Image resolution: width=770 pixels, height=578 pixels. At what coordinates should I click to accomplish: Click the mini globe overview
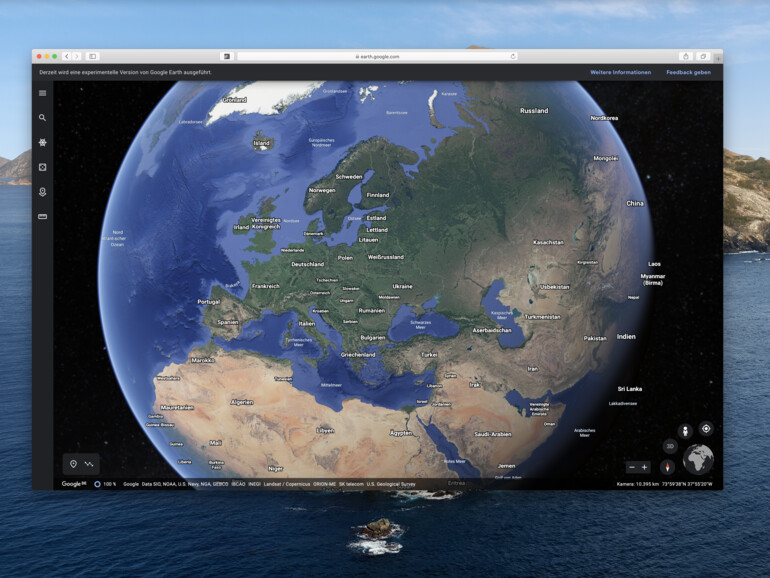tap(698, 459)
